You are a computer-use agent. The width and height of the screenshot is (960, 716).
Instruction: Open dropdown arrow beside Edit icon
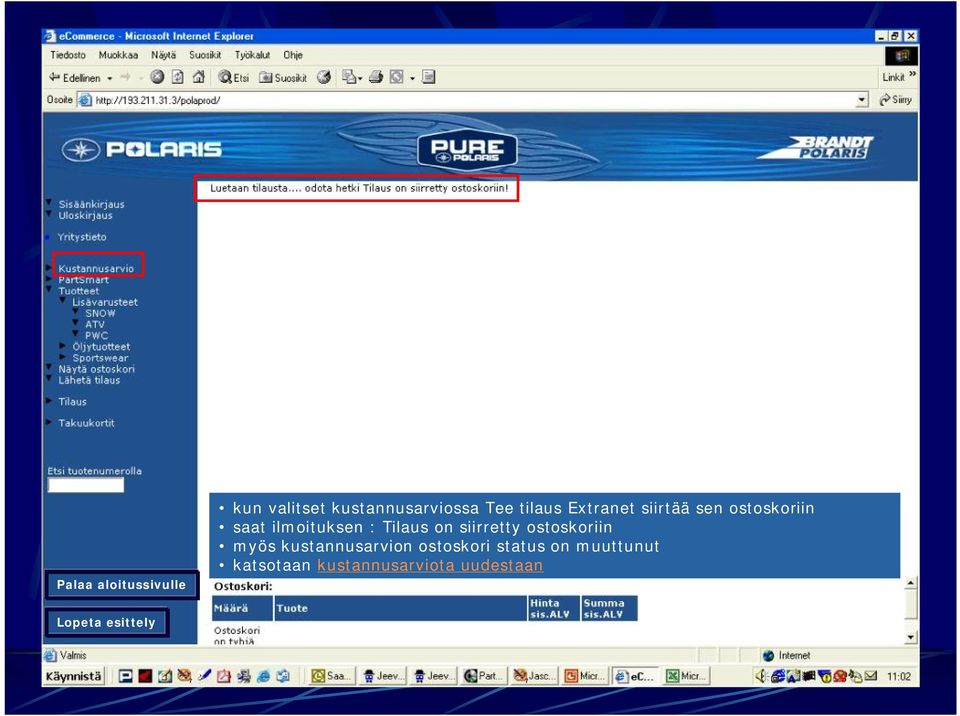pyautogui.click(x=412, y=78)
